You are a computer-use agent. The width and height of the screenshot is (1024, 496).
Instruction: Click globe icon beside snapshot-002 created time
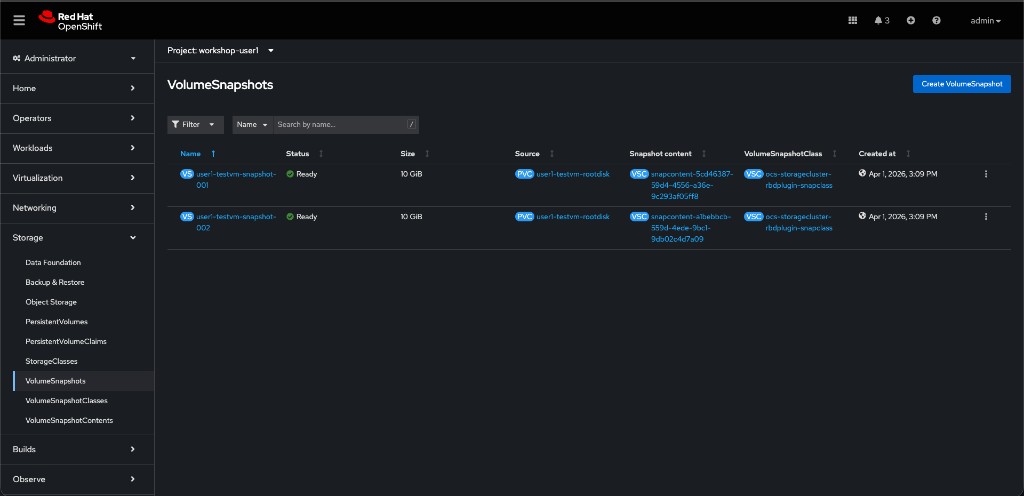pyautogui.click(x=862, y=216)
